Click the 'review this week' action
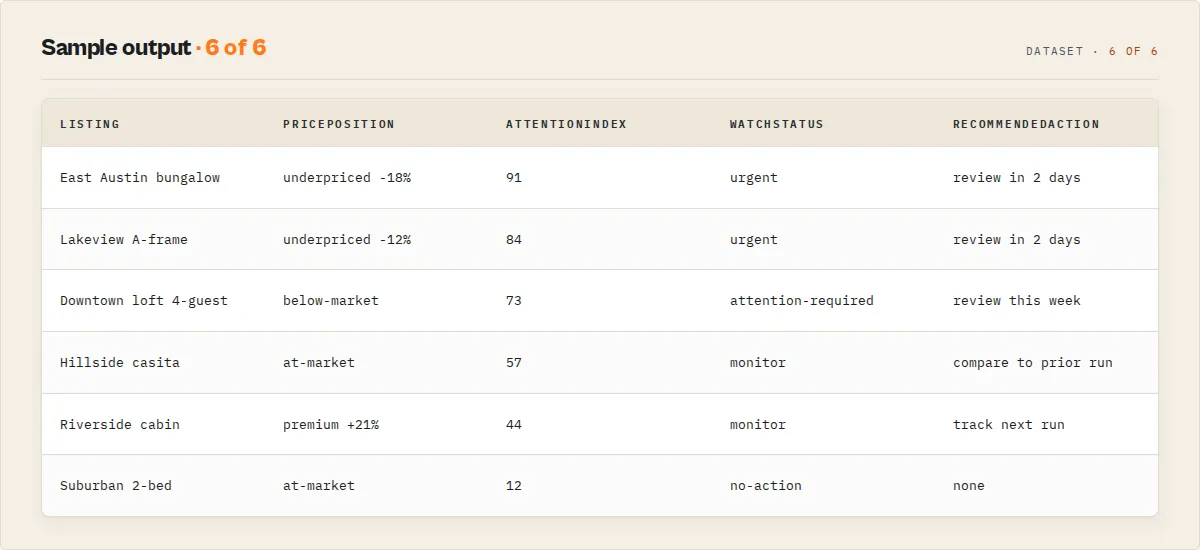This screenshot has width=1200, height=550. (x=1017, y=301)
